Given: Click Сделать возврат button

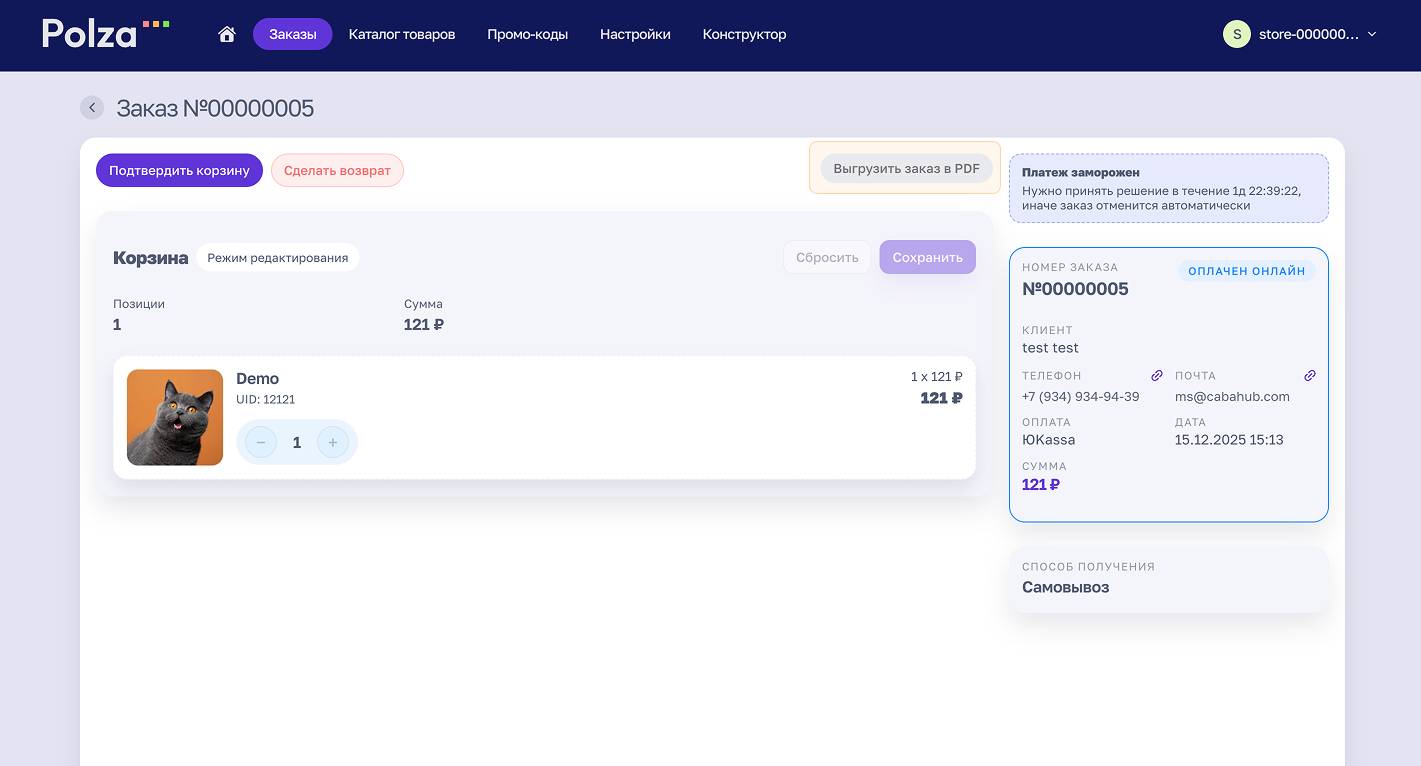Looking at the screenshot, I should click(337, 170).
